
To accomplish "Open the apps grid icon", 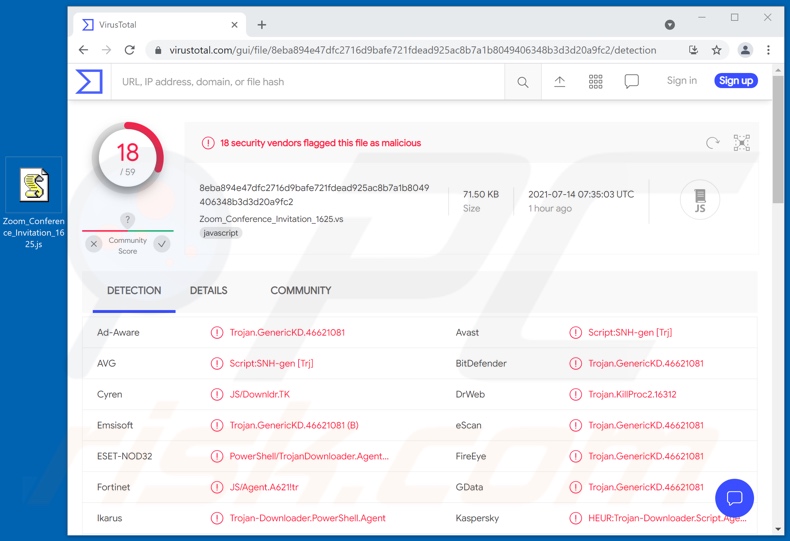I will pos(596,82).
